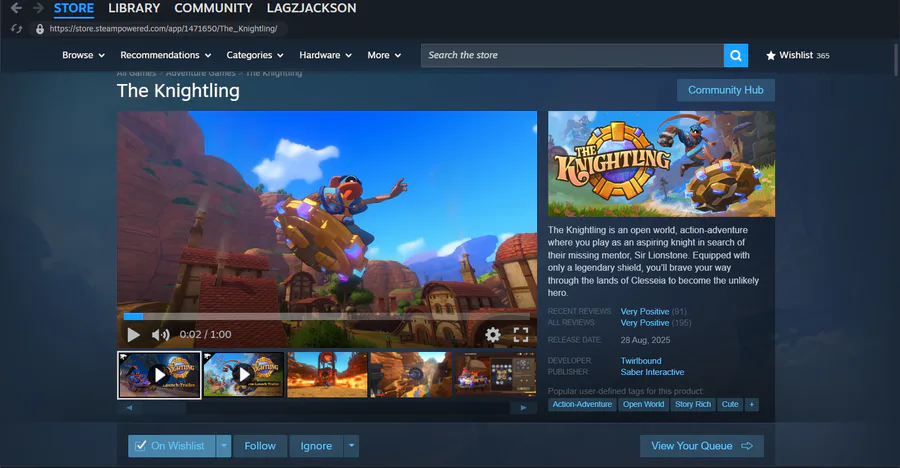900x468 pixels.
Task: Select the inventory menu screenshot thumbnail
Action: click(495, 375)
